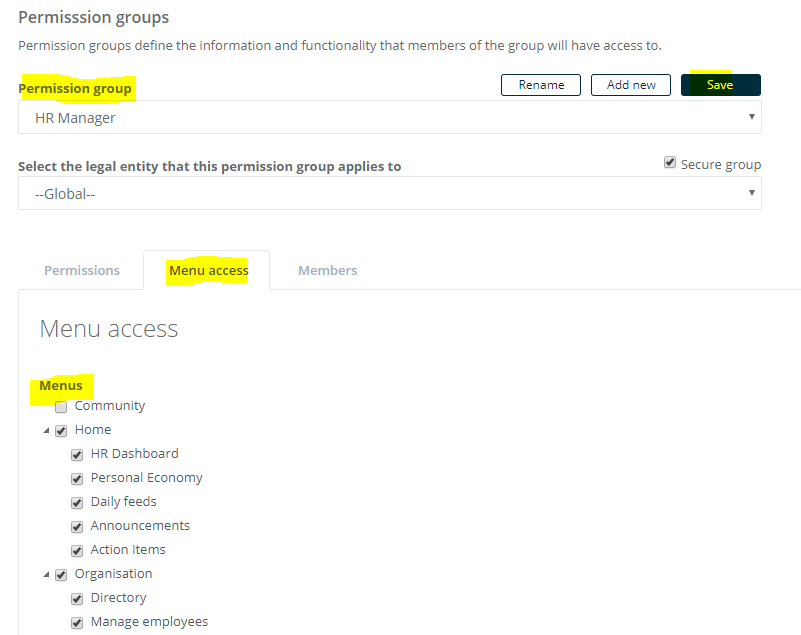801x635 pixels.
Task: Collapse the Organisation tree node arrow
Action: [x=46, y=575]
